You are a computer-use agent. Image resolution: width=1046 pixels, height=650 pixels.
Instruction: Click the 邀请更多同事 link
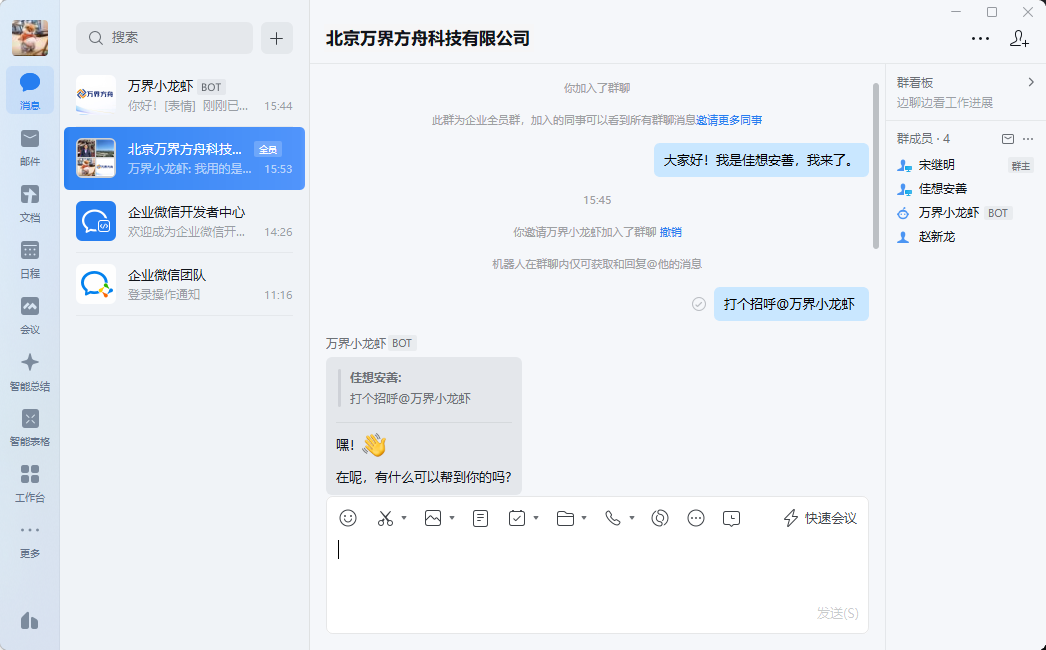coord(729,120)
